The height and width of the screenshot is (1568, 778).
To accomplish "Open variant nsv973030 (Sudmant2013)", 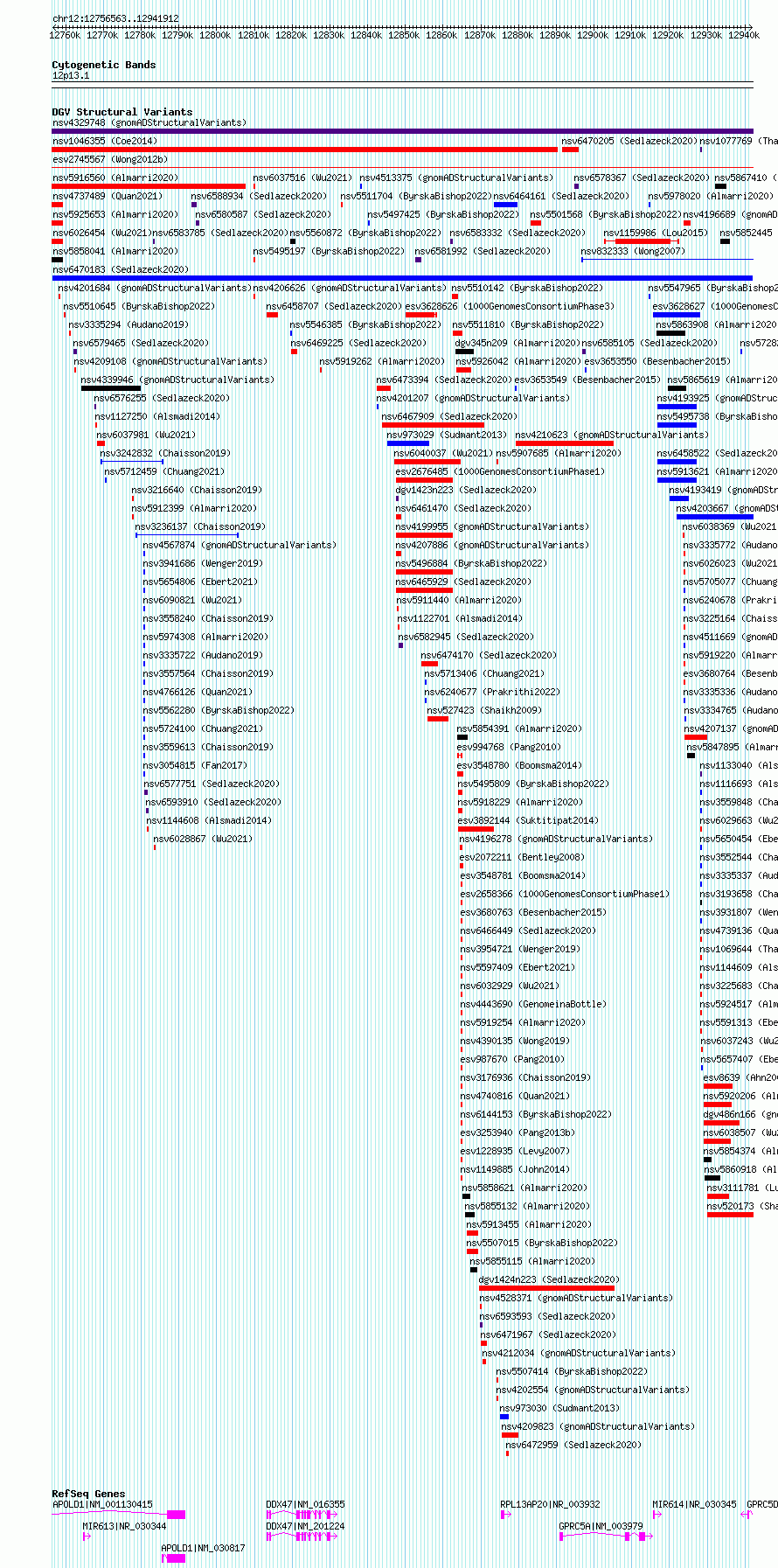I will click(560, 1408).
